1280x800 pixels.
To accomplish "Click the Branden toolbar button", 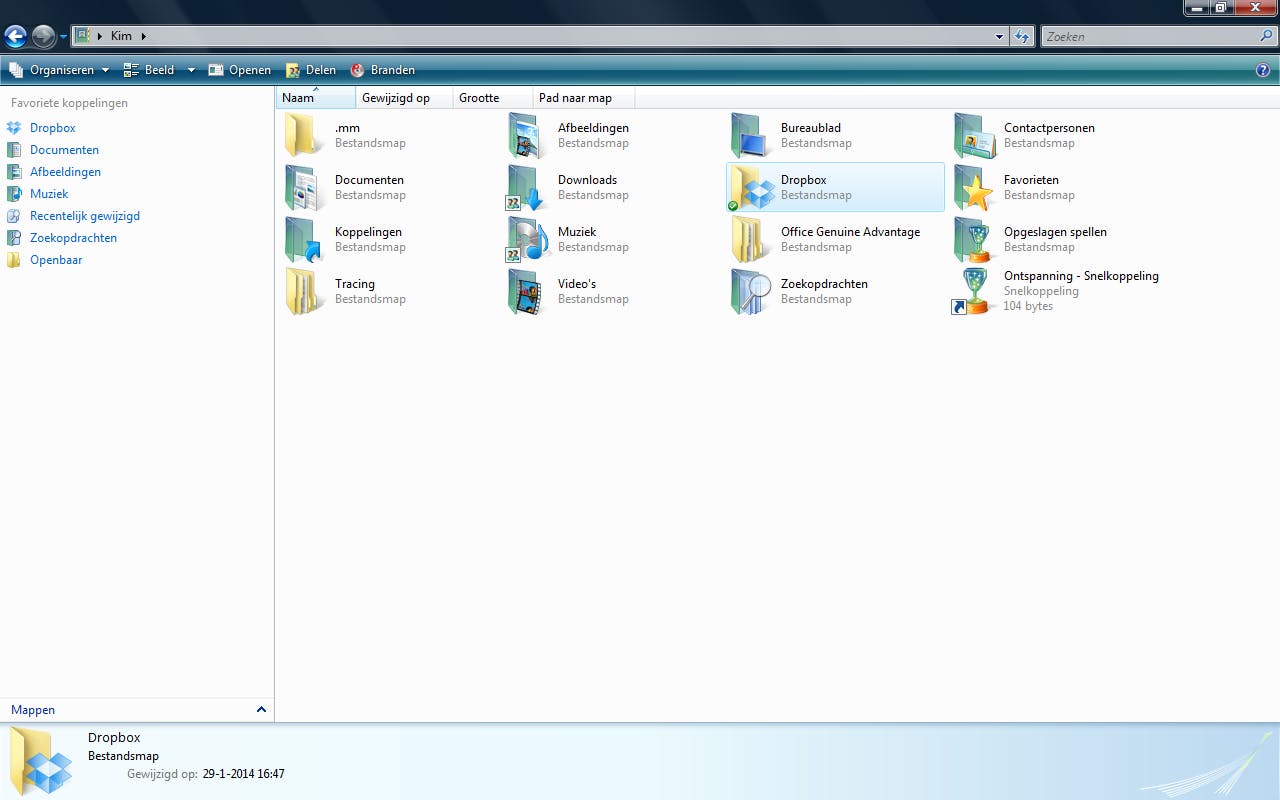I will click(382, 70).
